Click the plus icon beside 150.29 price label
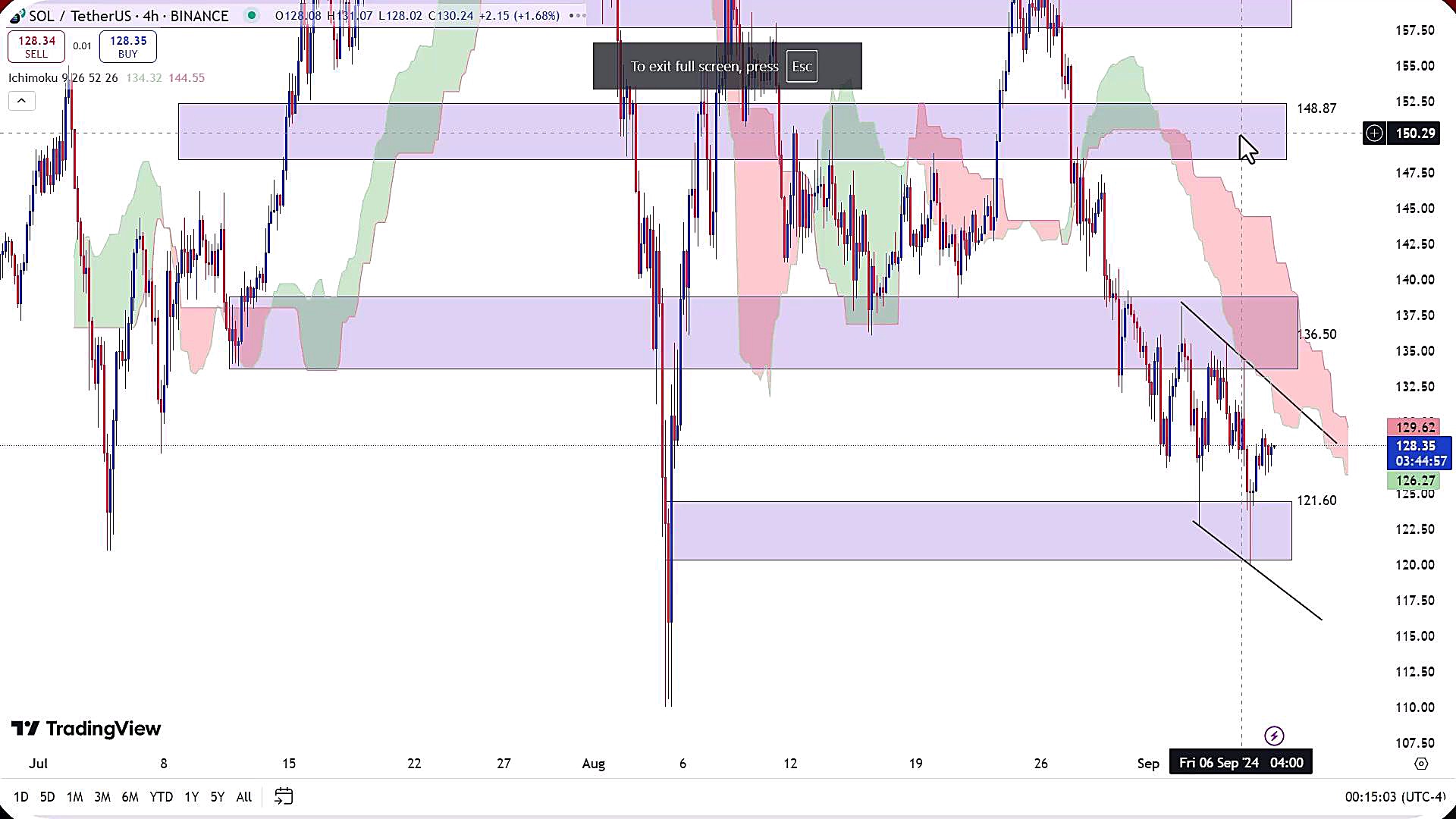This screenshot has width=1456, height=819. [1374, 133]
